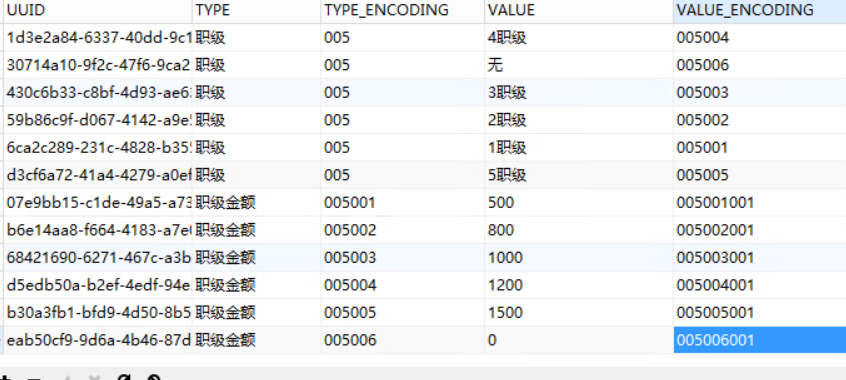
Task: Select UUID cell starting with eab50cf9
Action: click(98, 340)
